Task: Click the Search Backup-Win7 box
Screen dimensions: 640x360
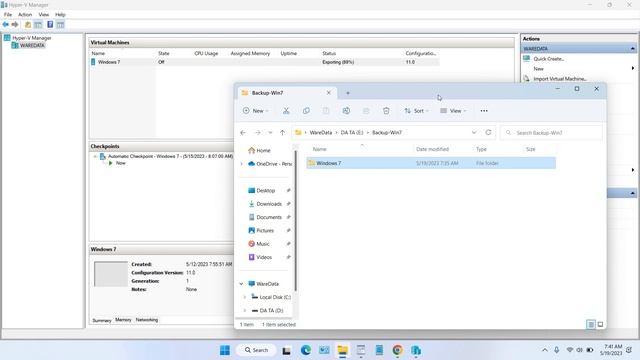Action: pyautogui.click(x=551, y=133)
